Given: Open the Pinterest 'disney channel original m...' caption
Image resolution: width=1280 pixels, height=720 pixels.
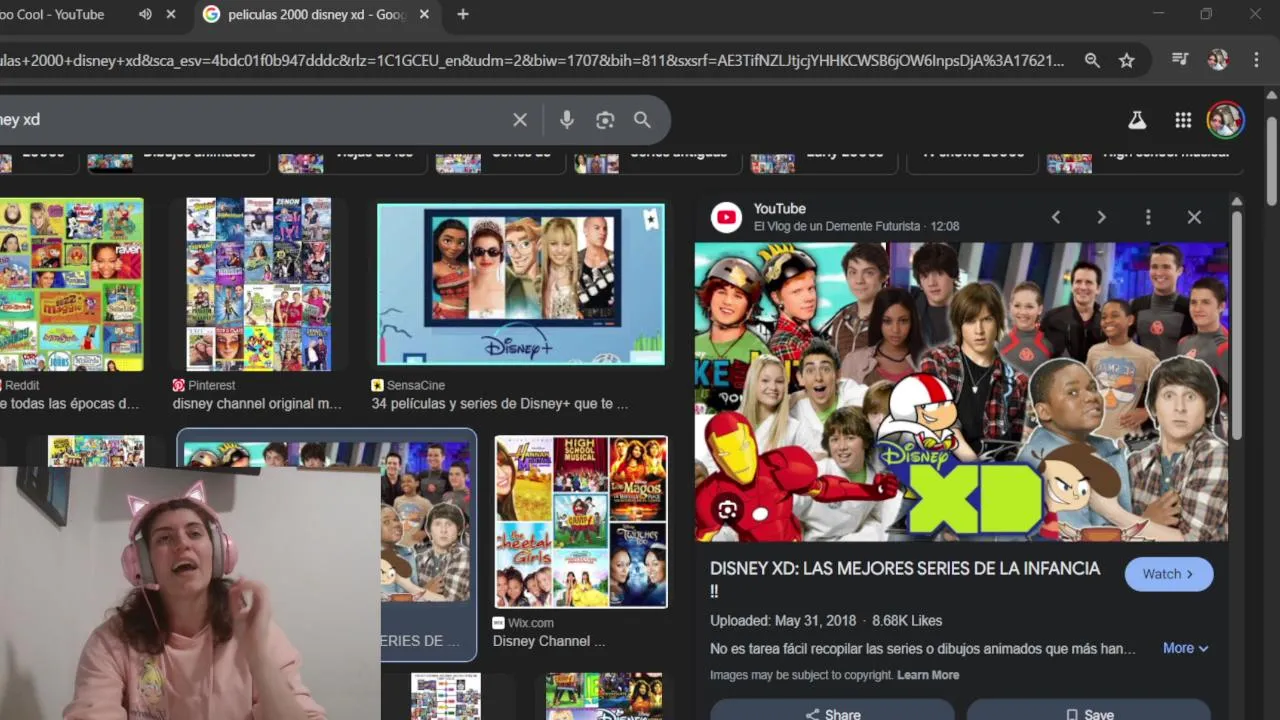Looking at the screenshot, I should pos(257,404).
